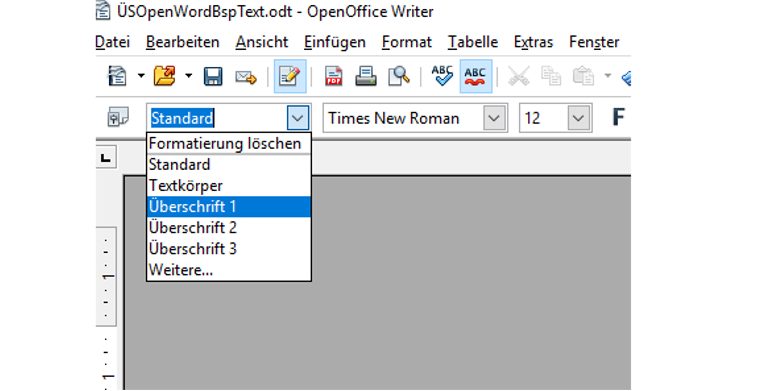Export directly as PDF icon
Image resolution: width=768 pixels, height=391 pixels.
tap(334, 76)
